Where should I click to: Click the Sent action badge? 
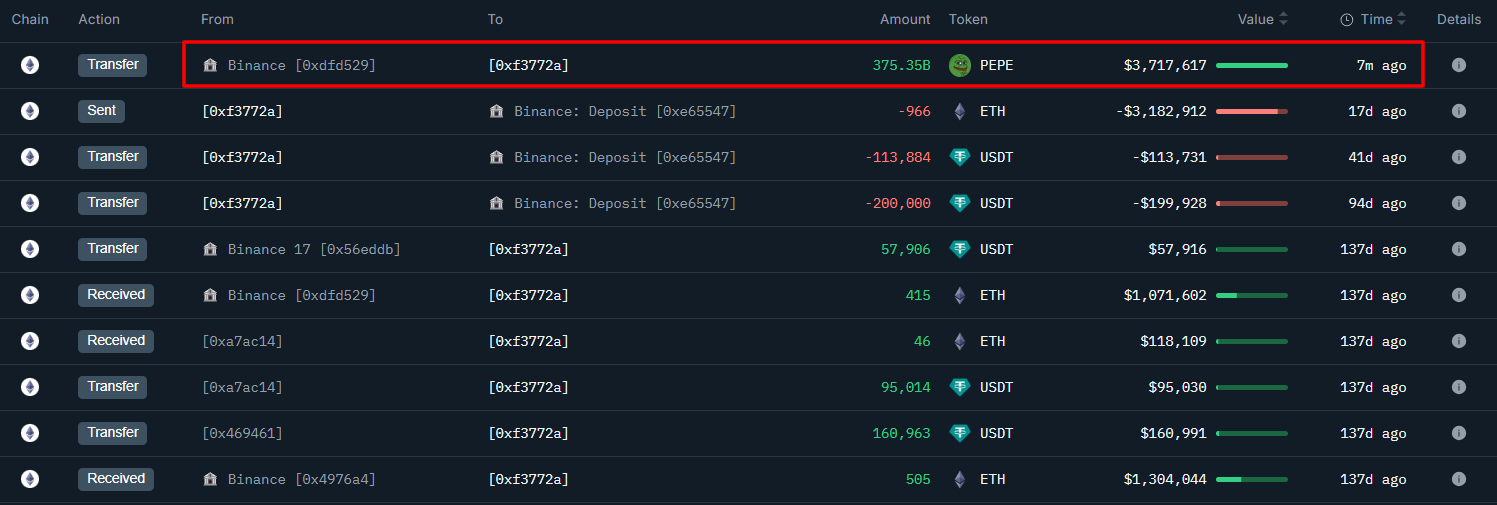[x=101, y=111]
